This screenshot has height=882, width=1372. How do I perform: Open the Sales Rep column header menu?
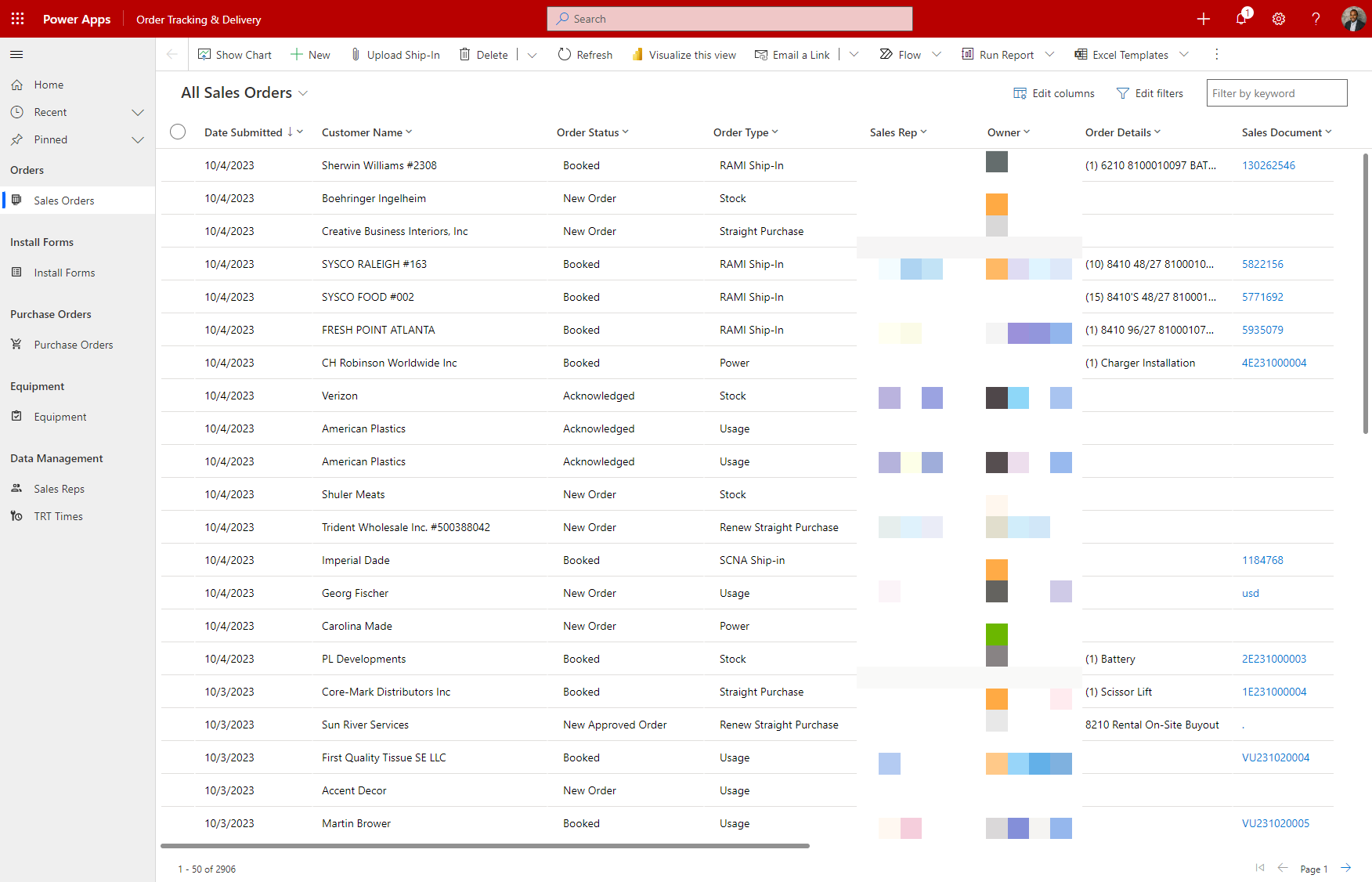pos(898,132)
